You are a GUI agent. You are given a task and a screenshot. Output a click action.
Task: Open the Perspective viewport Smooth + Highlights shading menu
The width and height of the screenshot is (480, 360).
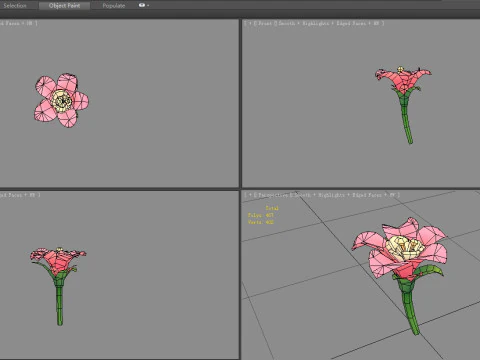point(345,195)
